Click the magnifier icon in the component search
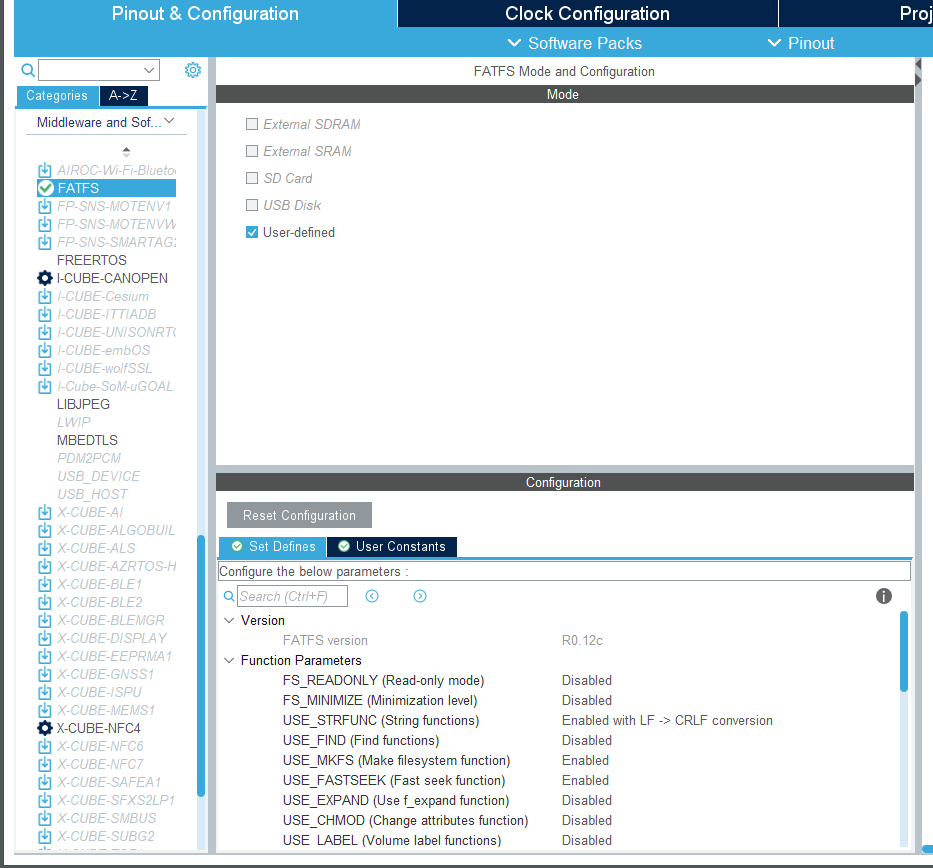933x868 pixels. 26,70
